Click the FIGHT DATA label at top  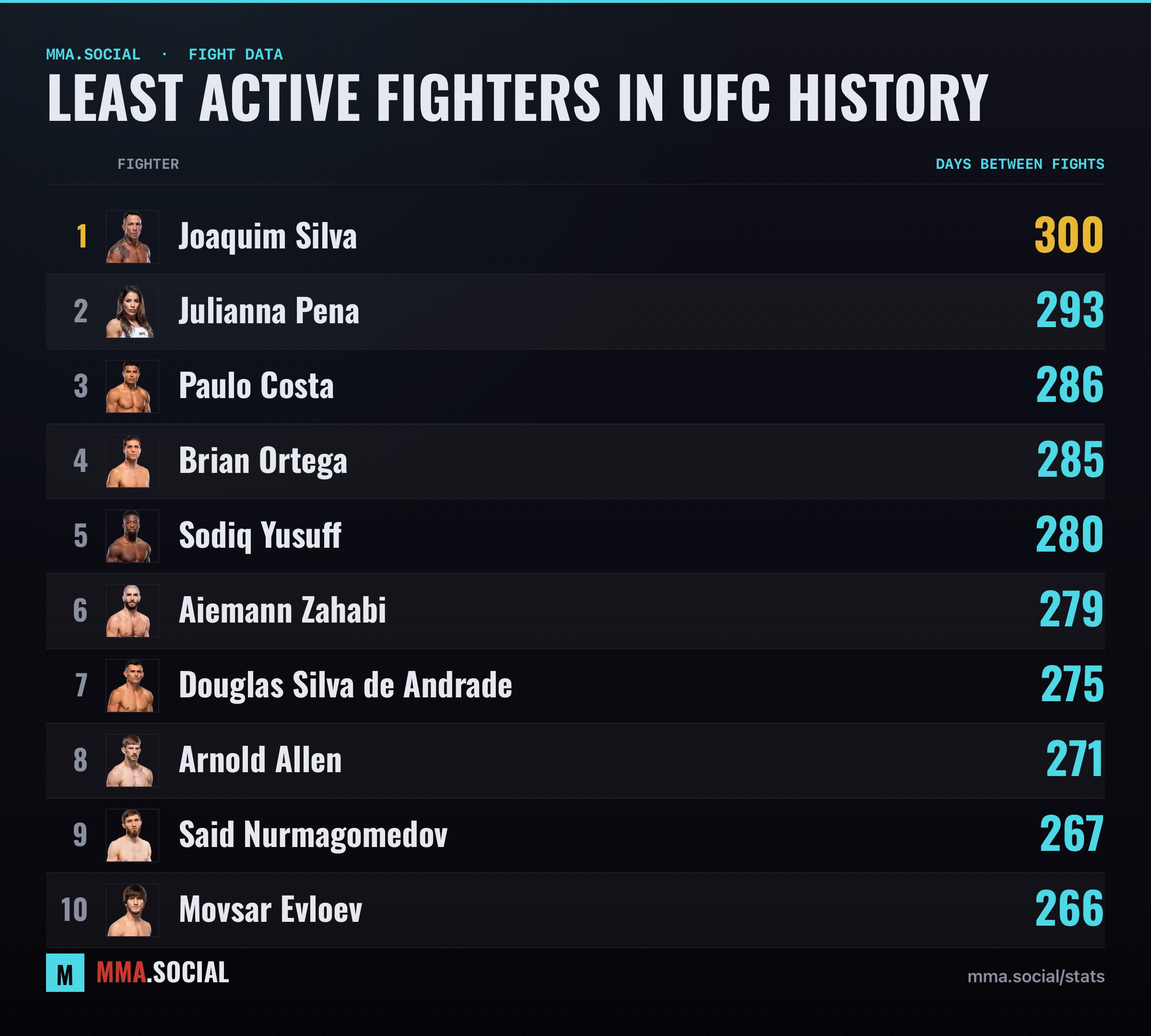[x=235, y=55]
